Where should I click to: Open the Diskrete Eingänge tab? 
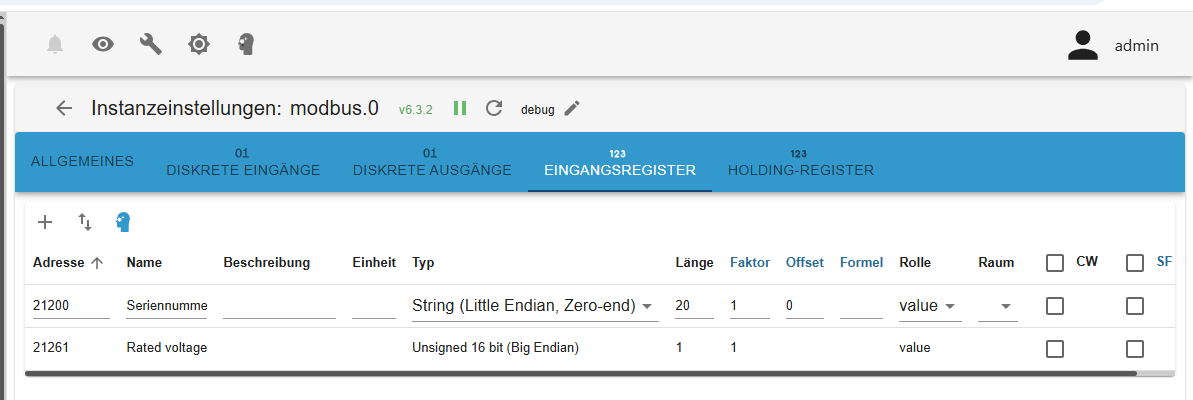tap(242, 163)
